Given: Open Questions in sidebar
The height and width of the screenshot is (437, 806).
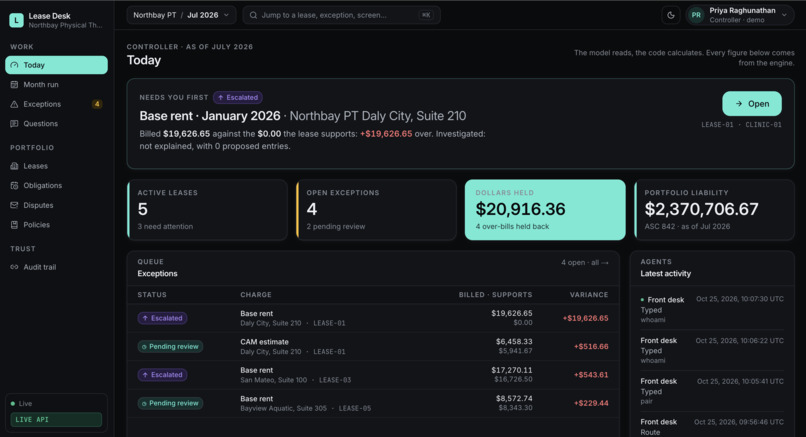Looking at the screenshot, I should click(x=57, y=123).
